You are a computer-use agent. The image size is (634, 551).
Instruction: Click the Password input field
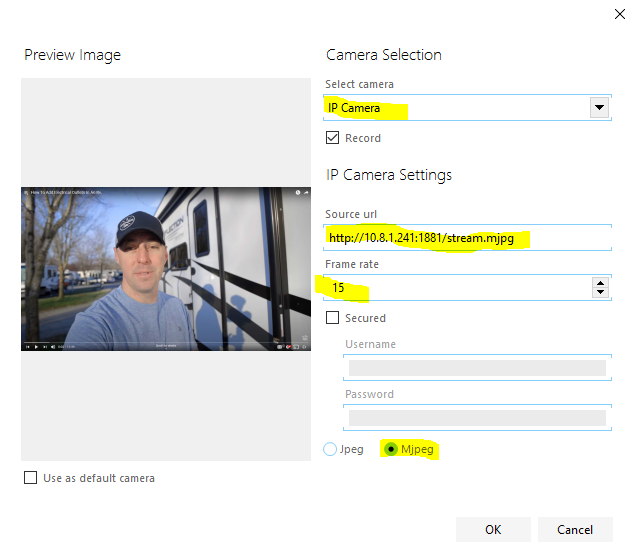(477, 418)
